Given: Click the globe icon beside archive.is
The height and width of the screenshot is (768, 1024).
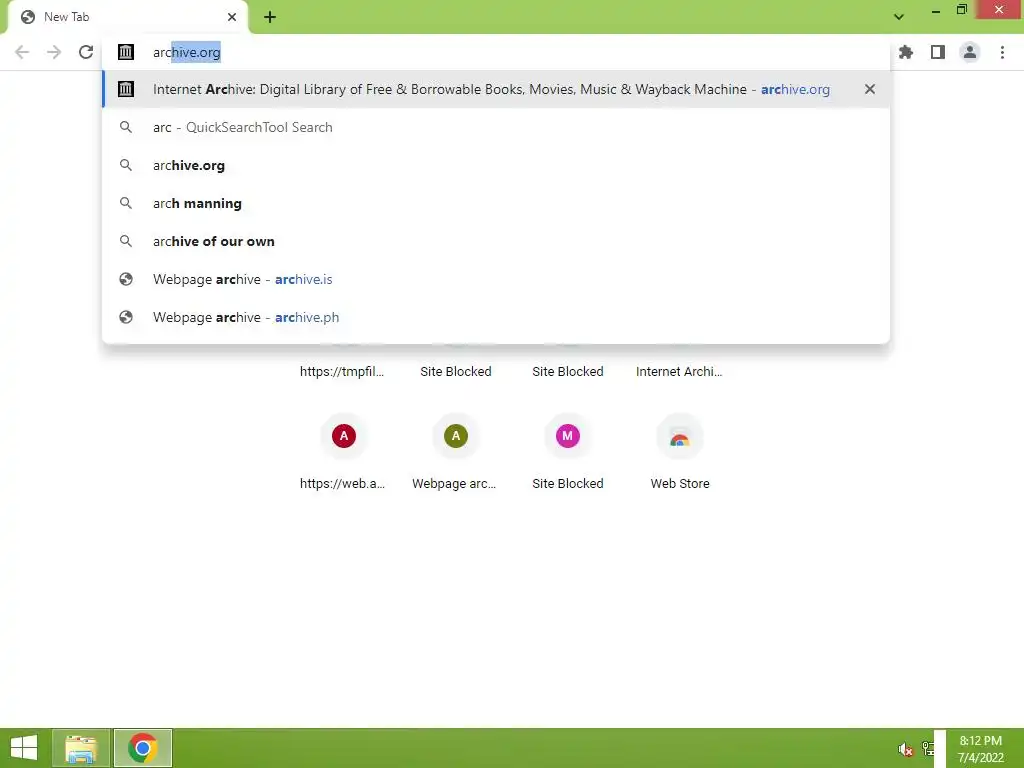Looking at the screenshot, I should pos(125,279).
